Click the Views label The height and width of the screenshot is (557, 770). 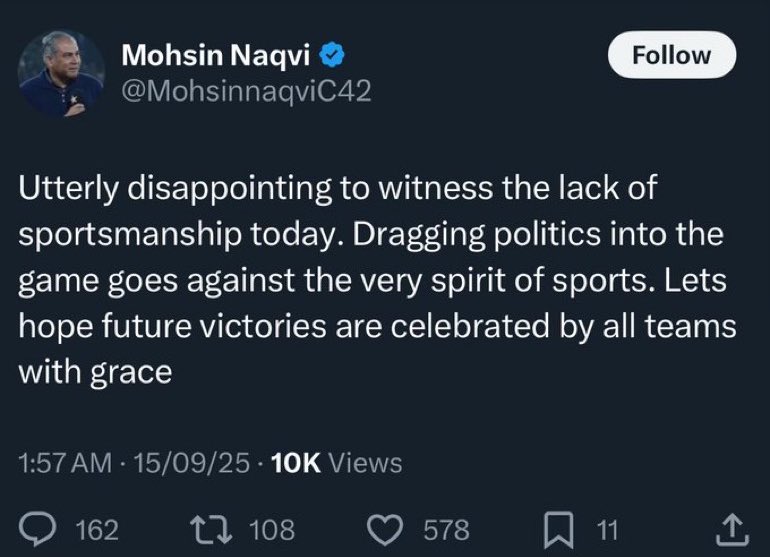click(x=365, y=463)
